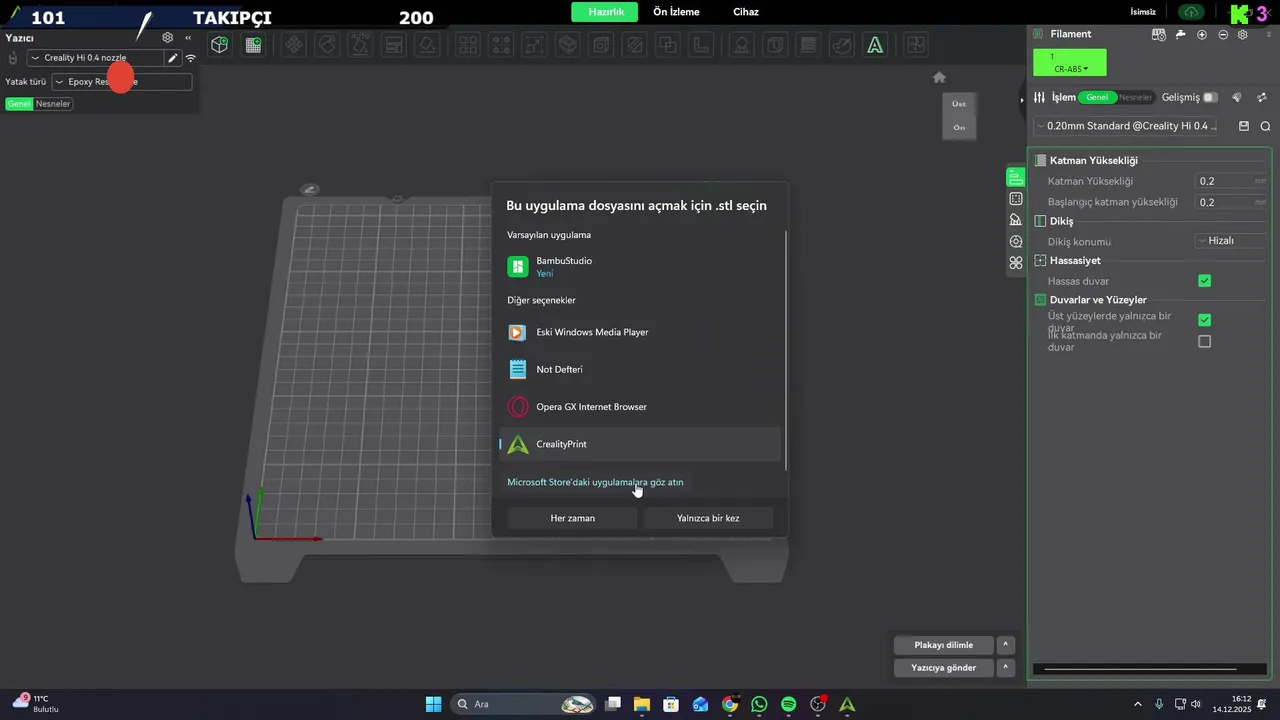This screenshot has width=1280, height=720.
Task: Open Spotify from the taskbar
Action: coord(788,704)
